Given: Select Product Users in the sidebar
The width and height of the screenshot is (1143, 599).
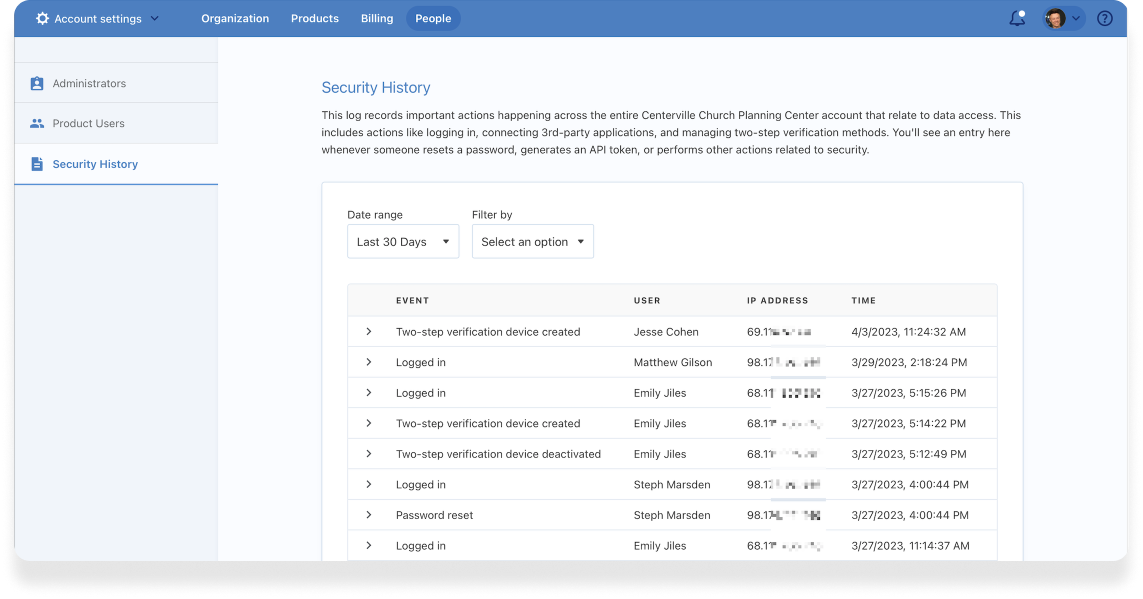Looking at the screenshot, I should [88, 124].
